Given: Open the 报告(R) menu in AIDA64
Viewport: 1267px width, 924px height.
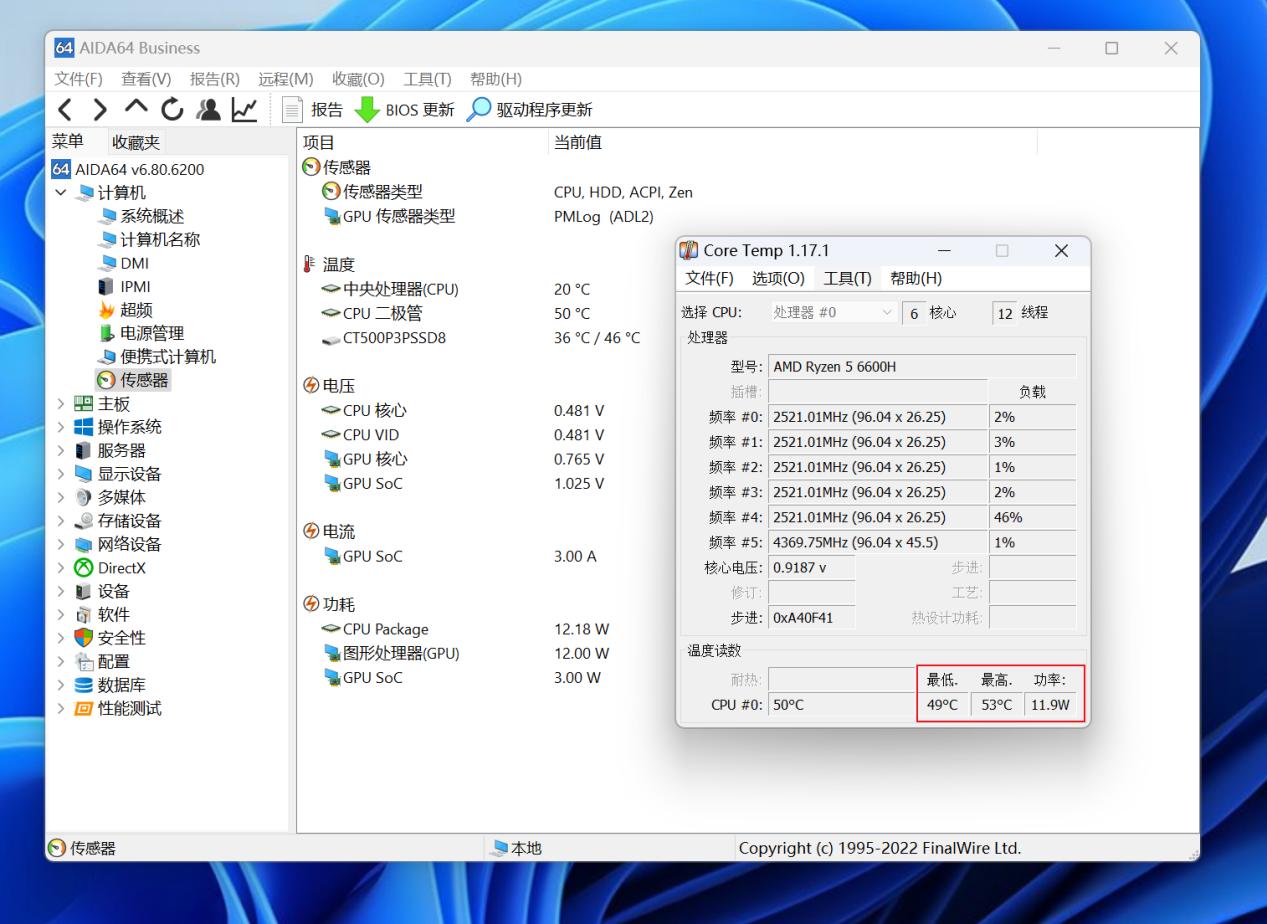Looking at the screenshot, I should [x=212, y=78].
